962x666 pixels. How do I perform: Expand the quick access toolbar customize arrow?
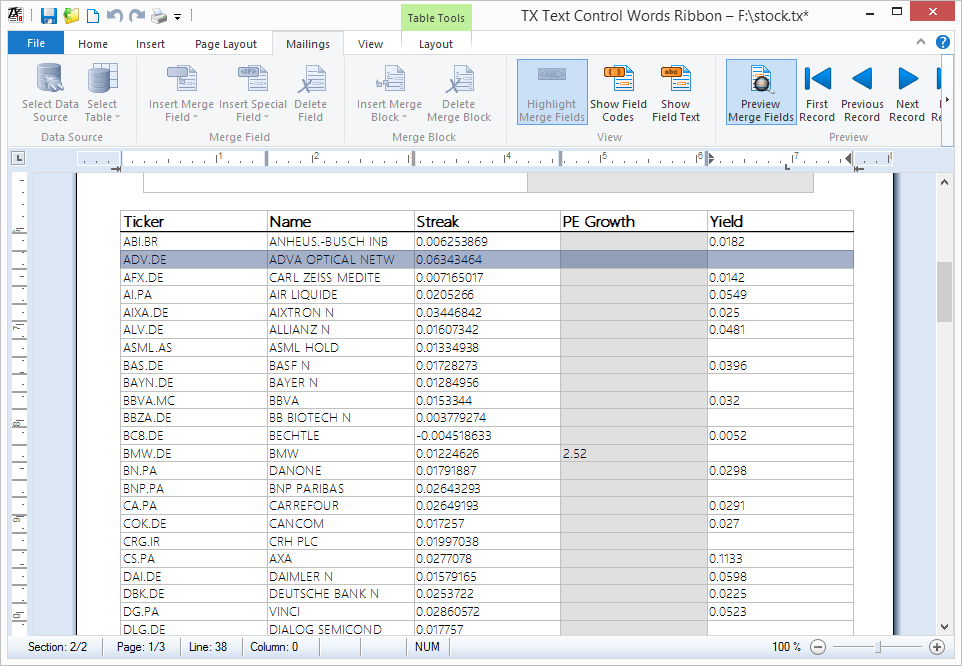(x=177, y=17)
